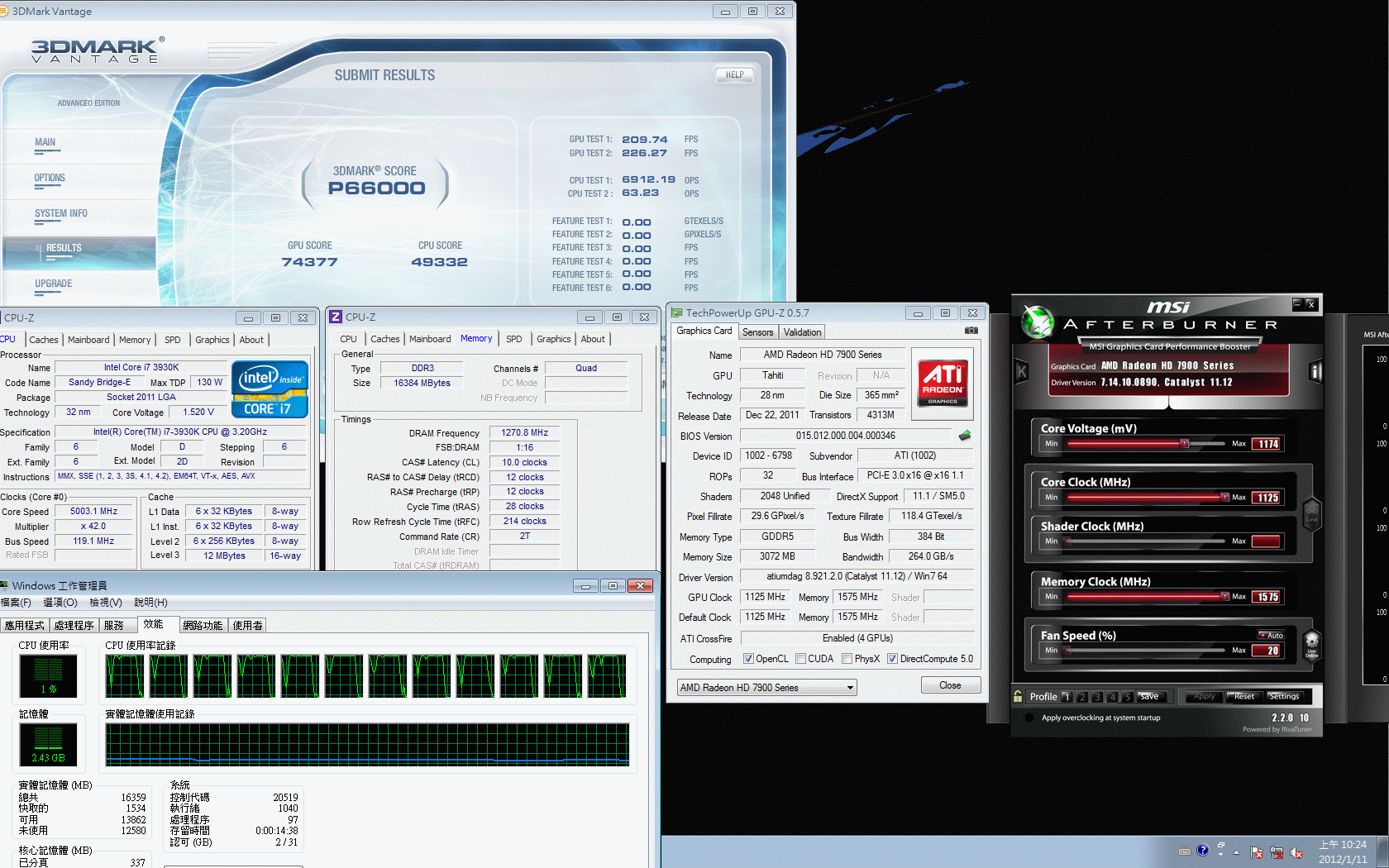Click the HELP button in 3DMark Vantage

(734, 74)
